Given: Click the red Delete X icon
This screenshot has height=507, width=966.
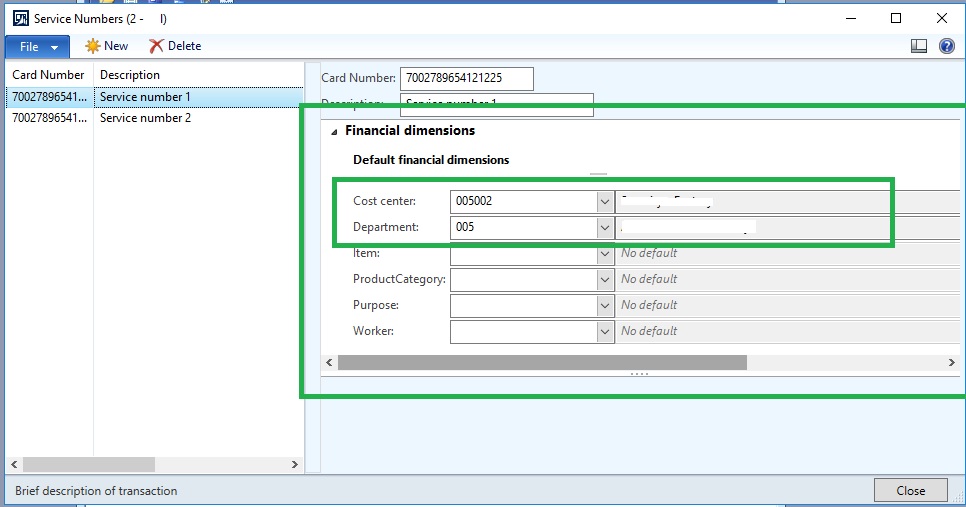Looking at the screenshot, I should [156, 46].
